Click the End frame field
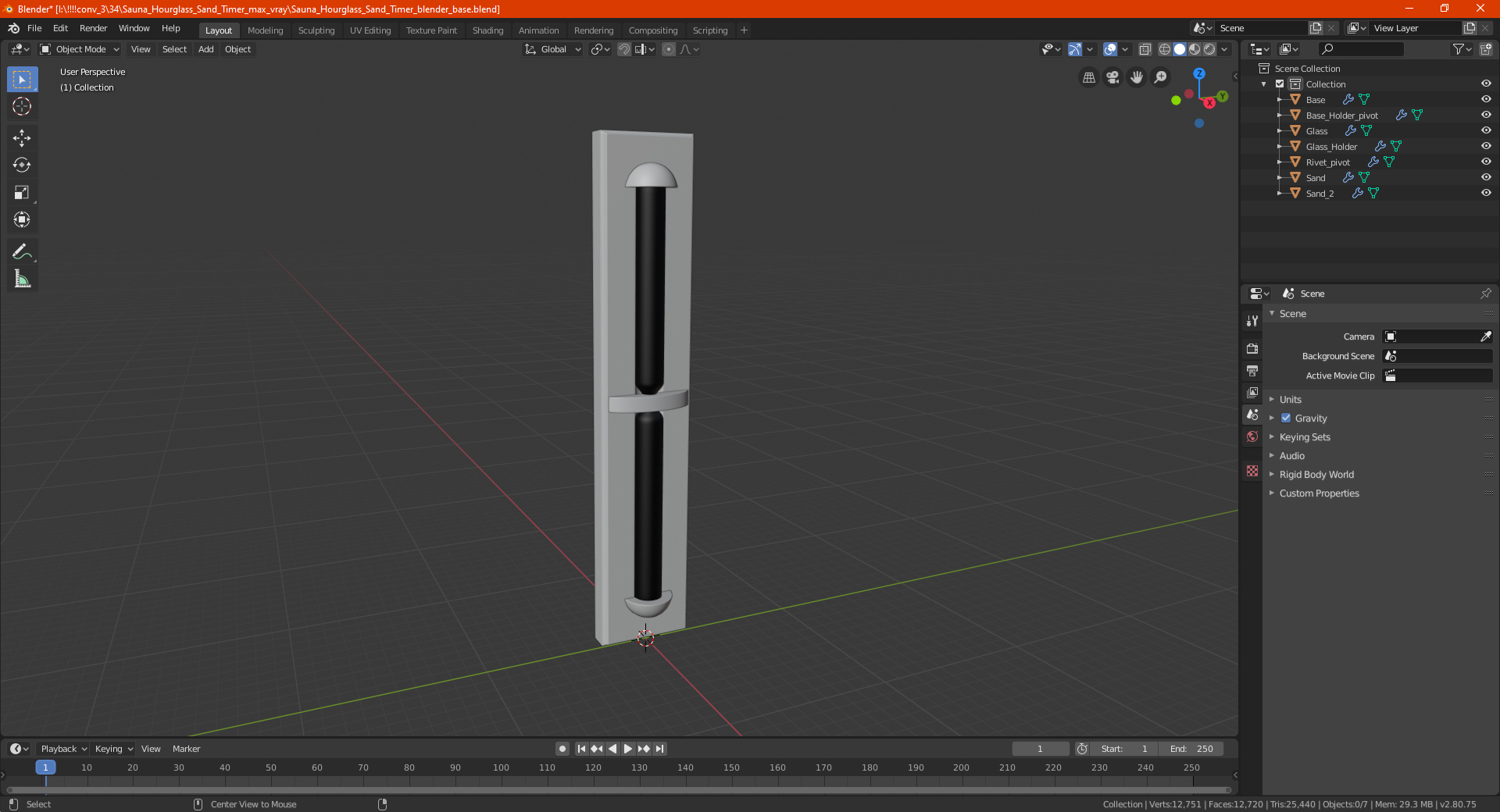Image resolution: width=1500 pixels, height=812 pixels. 1191,749
